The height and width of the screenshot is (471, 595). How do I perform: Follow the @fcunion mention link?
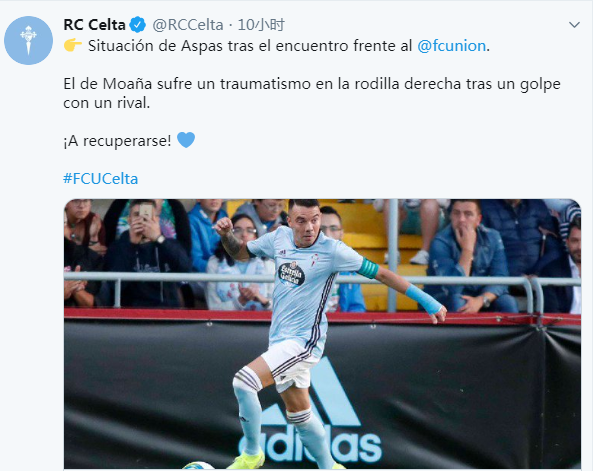(x=452, y=46)
